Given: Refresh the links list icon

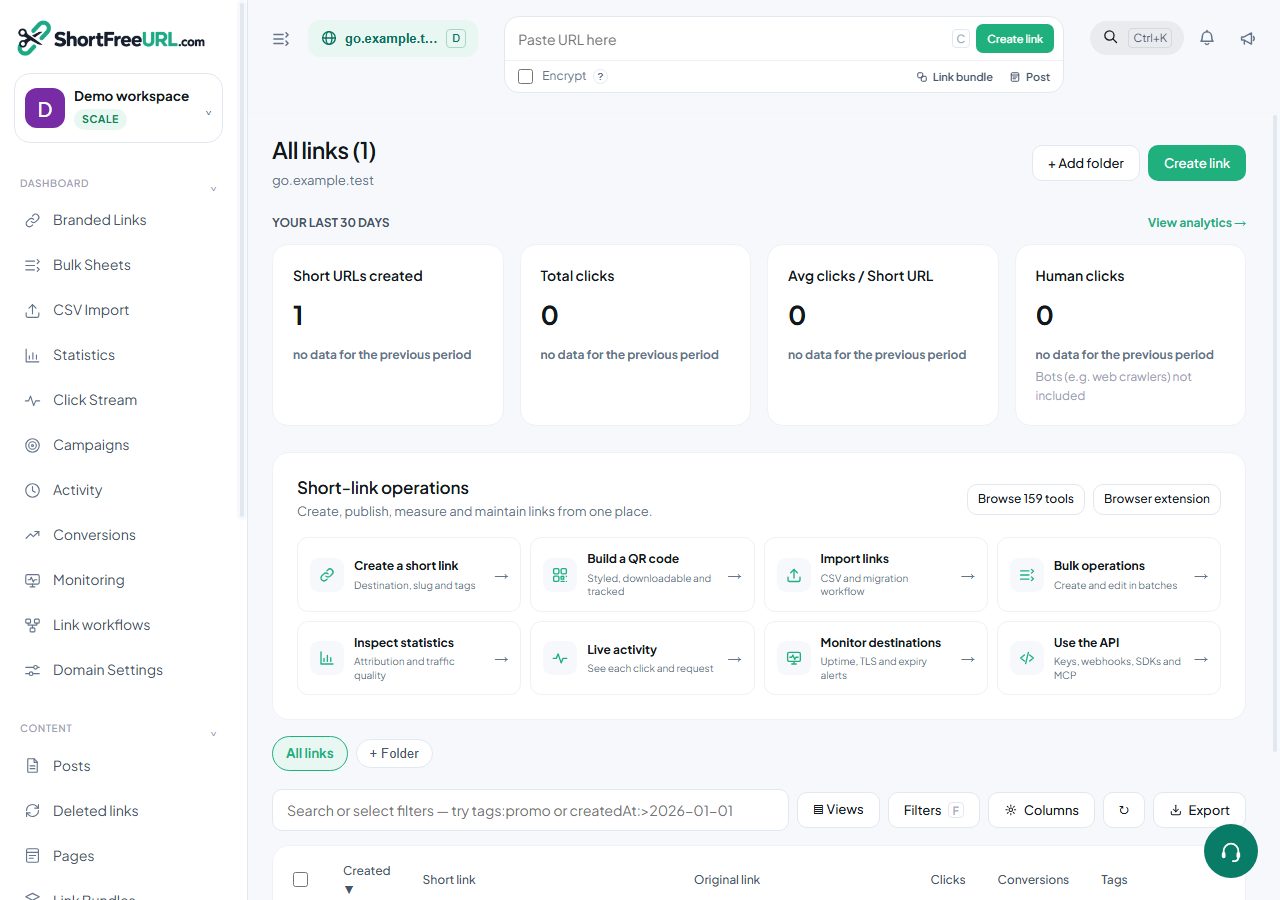Looking at the screenshot, I should 1124,810.
